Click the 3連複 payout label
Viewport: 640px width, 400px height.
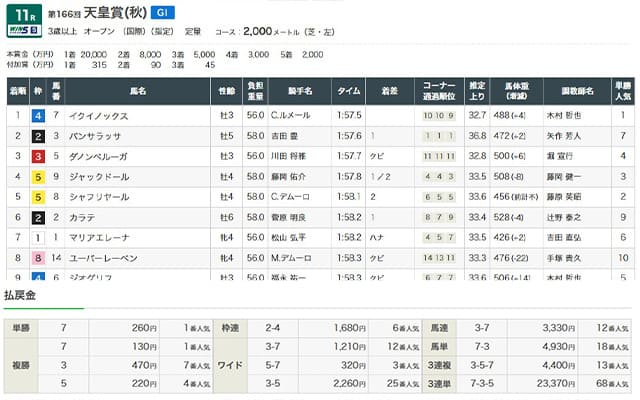[439, 365]
